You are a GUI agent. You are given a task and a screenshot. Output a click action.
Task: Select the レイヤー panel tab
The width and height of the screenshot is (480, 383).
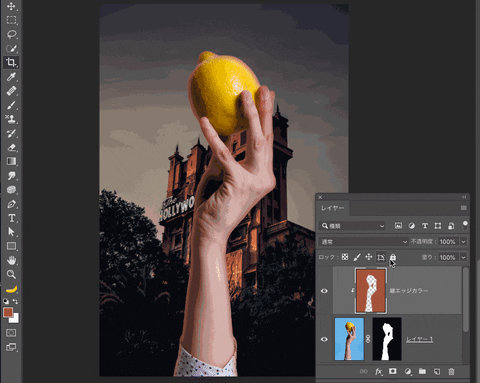click(332, 208)
